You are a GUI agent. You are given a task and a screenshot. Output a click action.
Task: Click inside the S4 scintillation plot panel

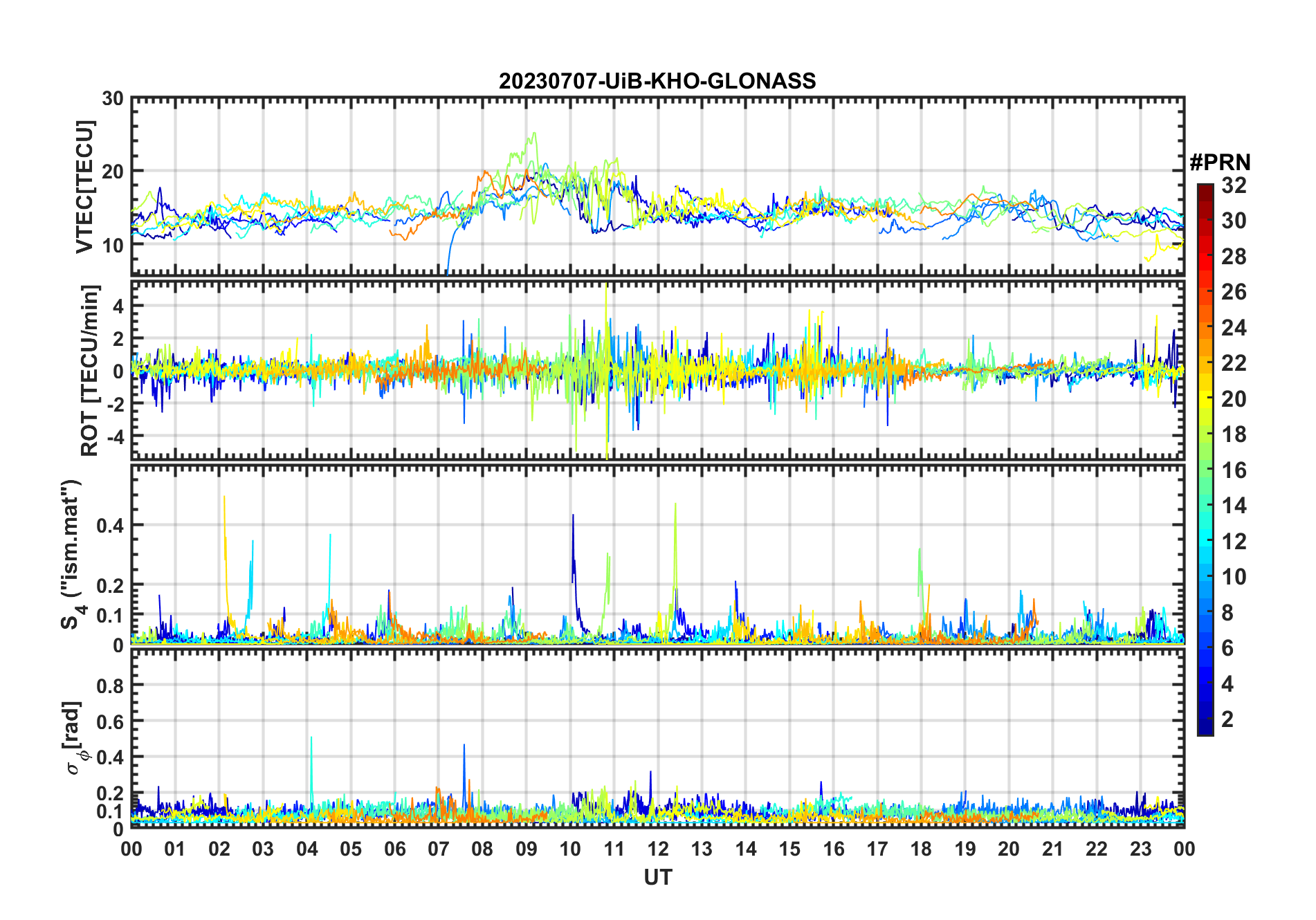tap(657, 554)
